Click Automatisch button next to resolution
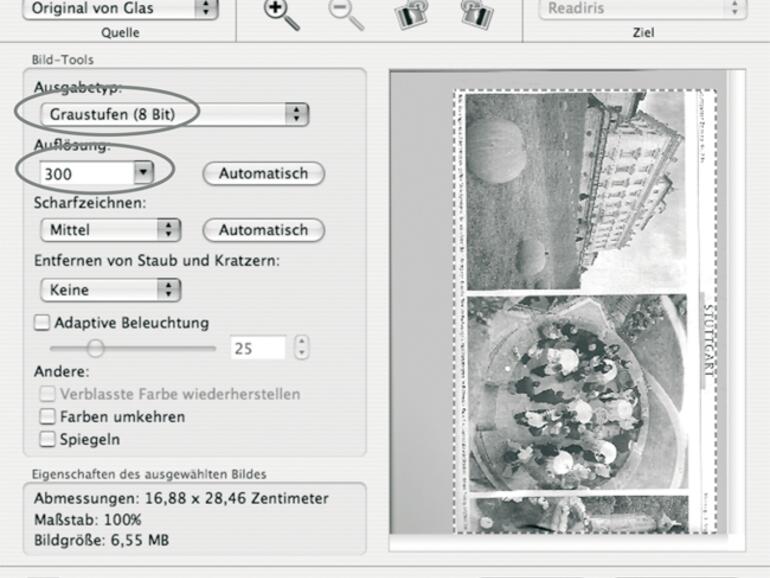The height and width of the screenshot is (578, 770). tap(264, 173)
